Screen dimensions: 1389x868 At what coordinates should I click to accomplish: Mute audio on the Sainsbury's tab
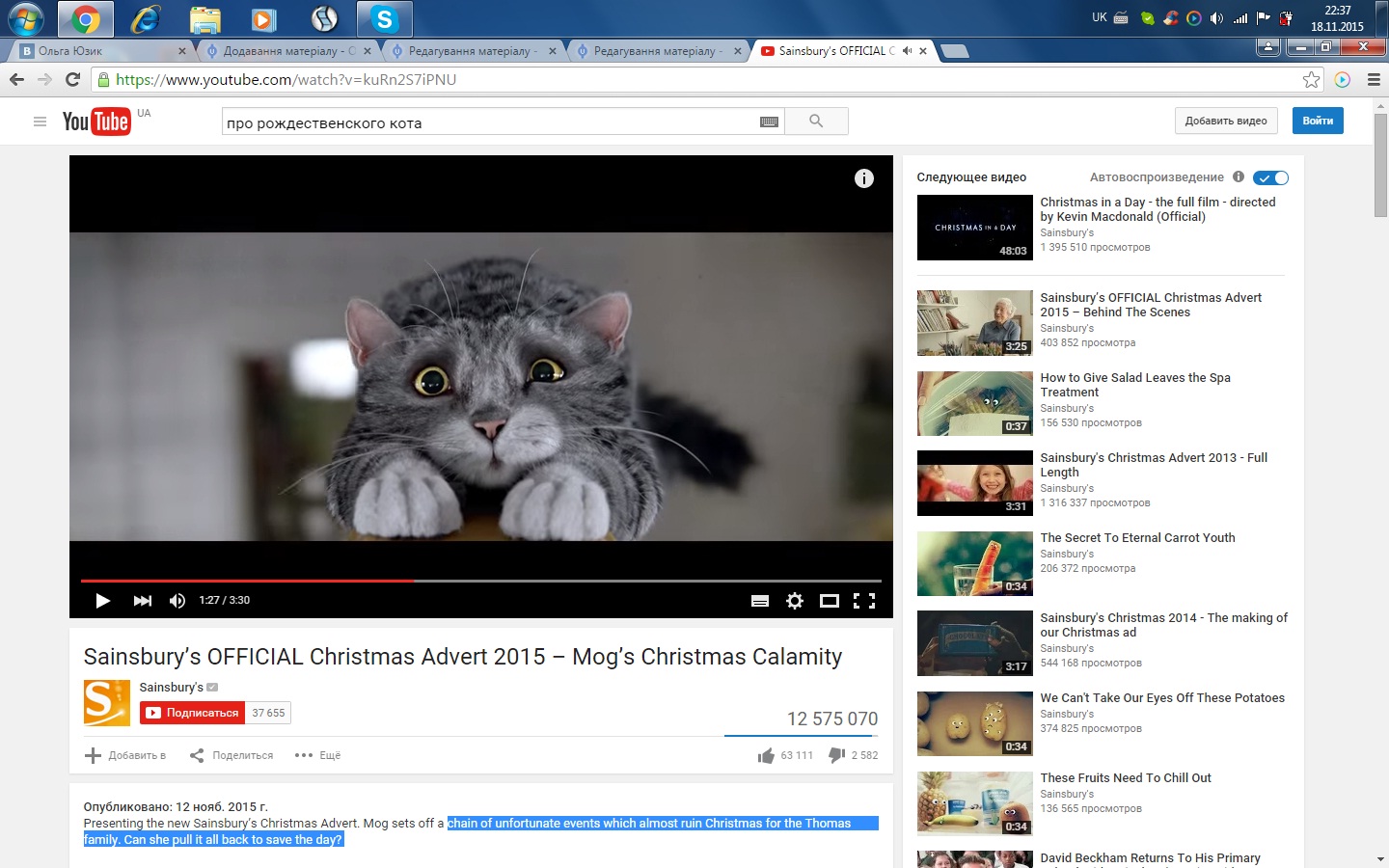click(907, 51)
